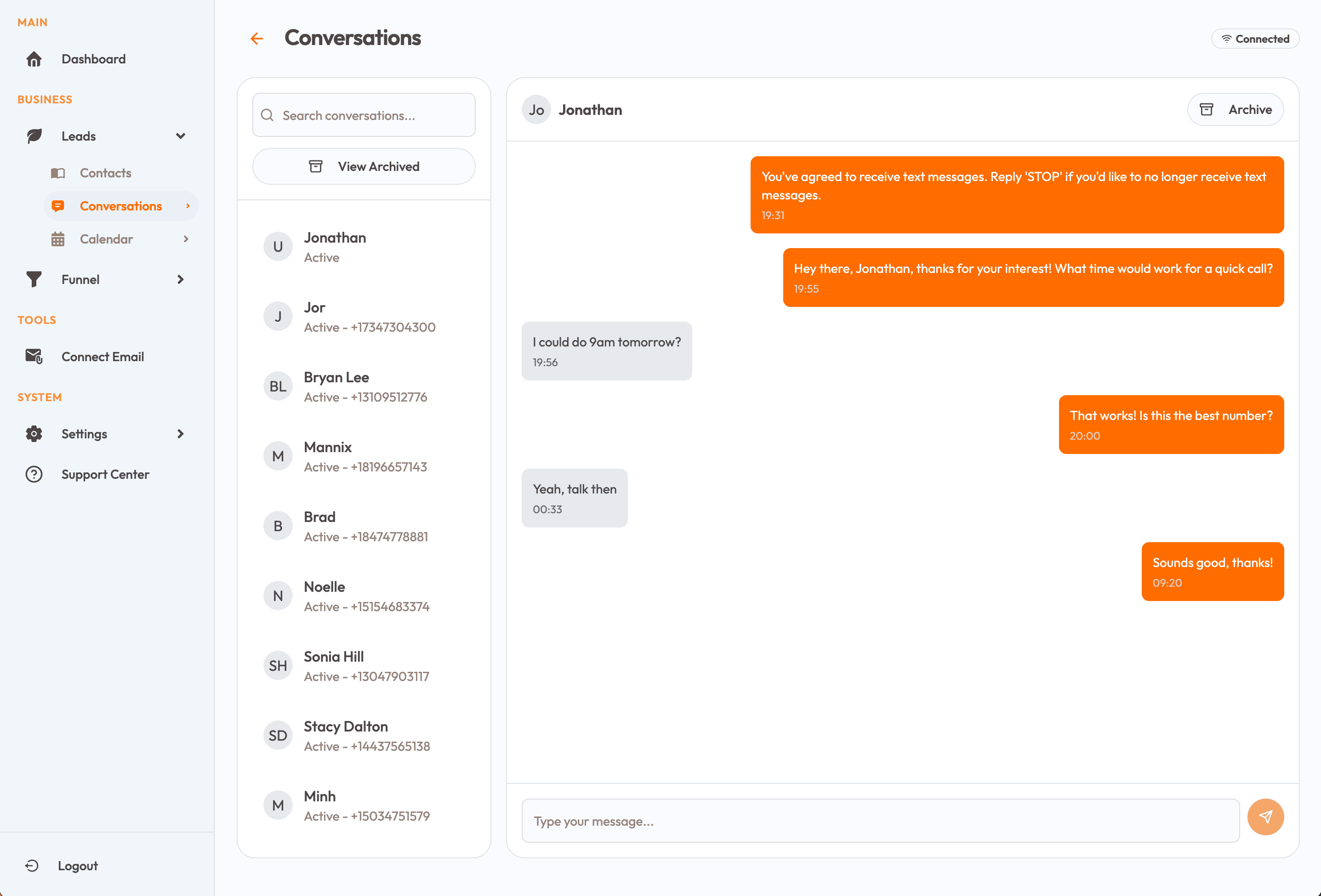The image size is (1321, 896).
Task: Click the Calendar icon in sidebar
Action: click(58, 239)
